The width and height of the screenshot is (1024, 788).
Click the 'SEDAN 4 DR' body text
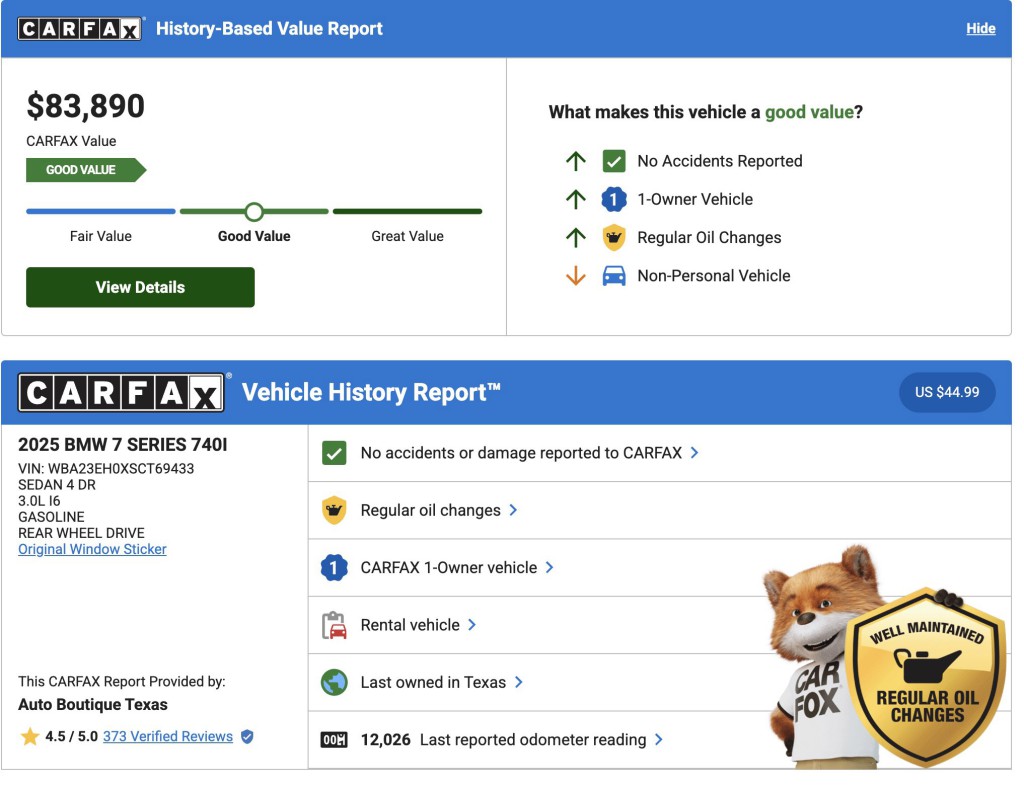57,485
